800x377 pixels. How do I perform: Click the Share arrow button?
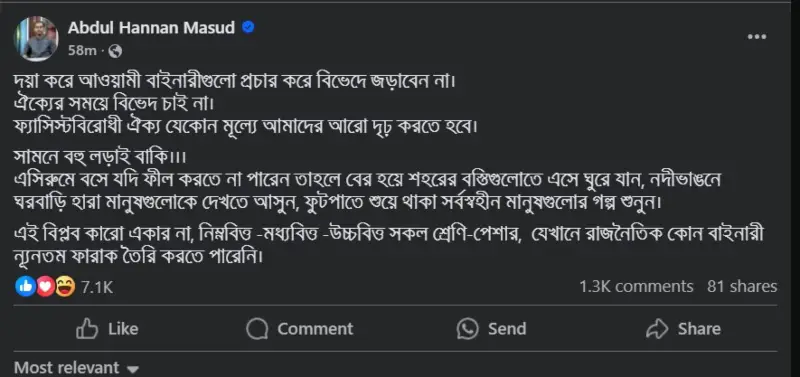pyautogui.click(x=683, y=329)
